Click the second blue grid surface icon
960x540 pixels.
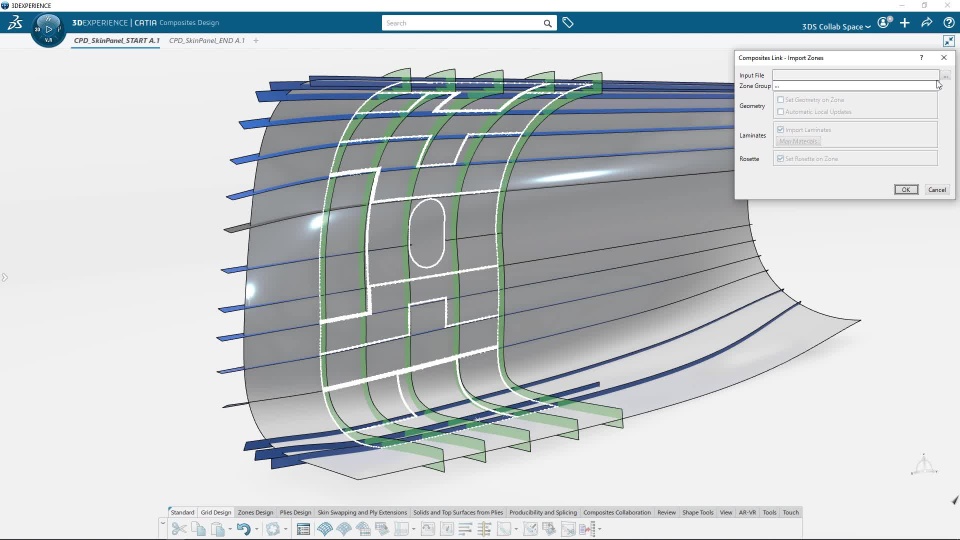344,529
